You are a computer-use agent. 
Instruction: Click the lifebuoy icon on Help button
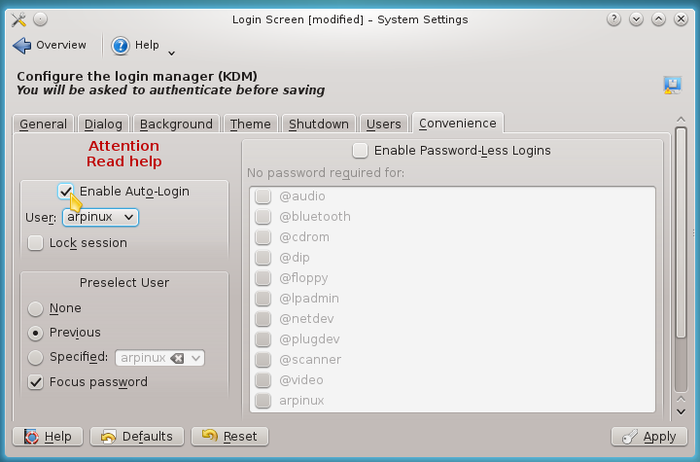(31, 437)
